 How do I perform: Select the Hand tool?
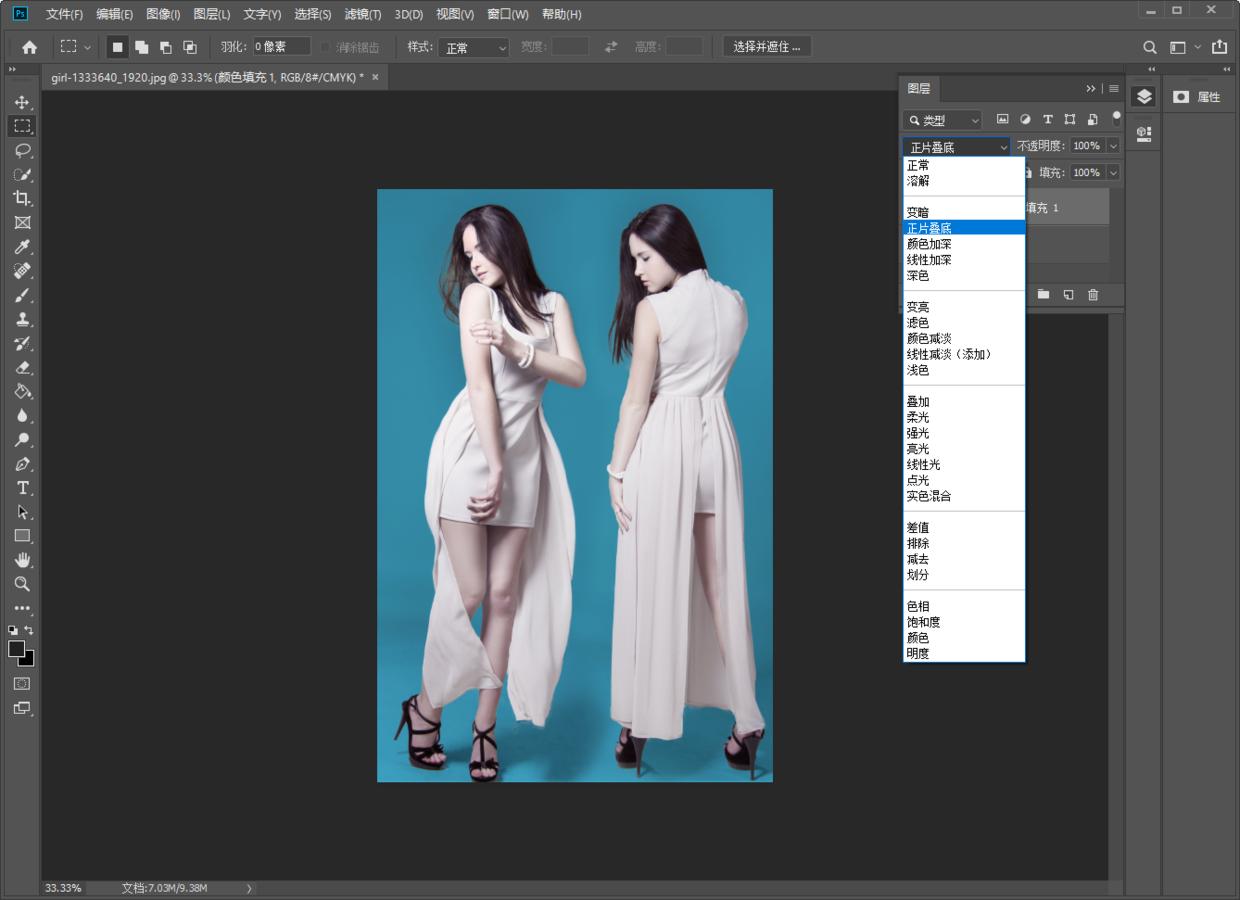pos(22,560)
